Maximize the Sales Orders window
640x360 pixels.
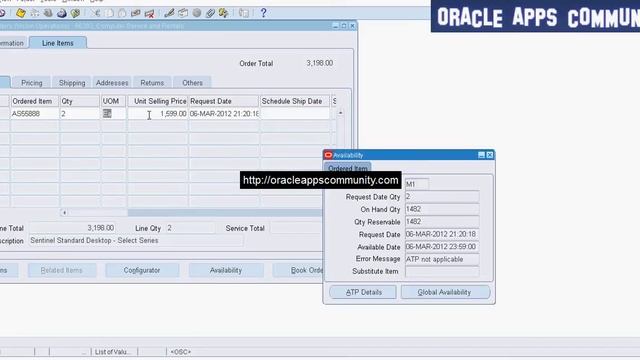[x=344, y=26]
